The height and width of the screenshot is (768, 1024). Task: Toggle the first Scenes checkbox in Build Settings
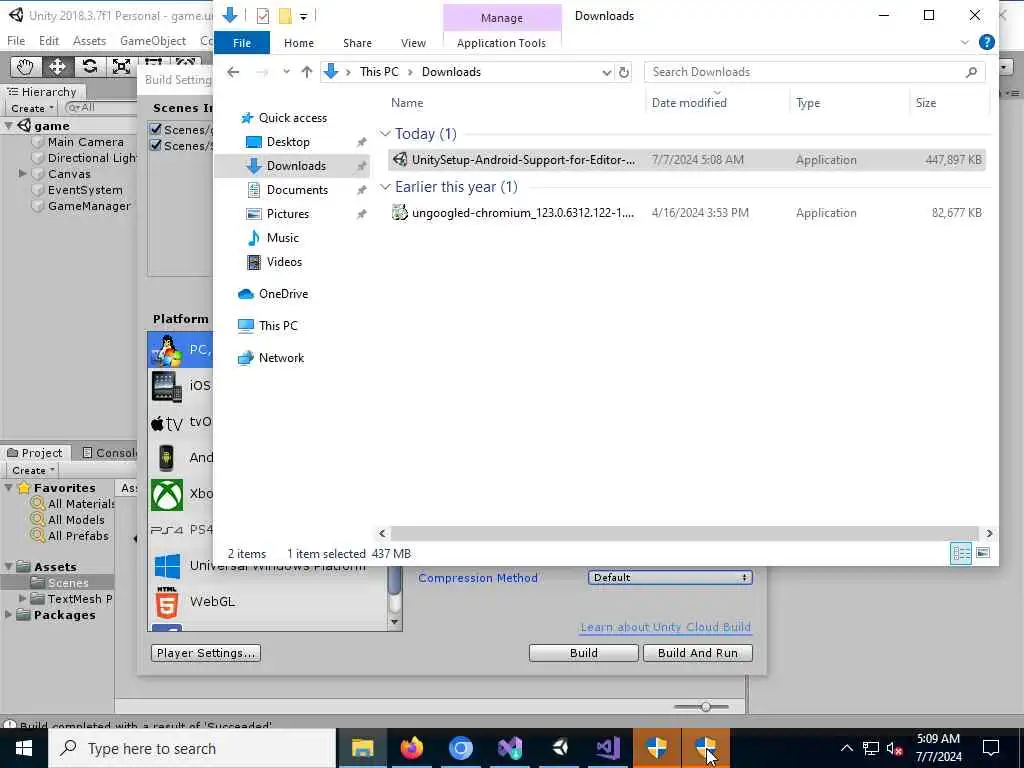(155, 129)
